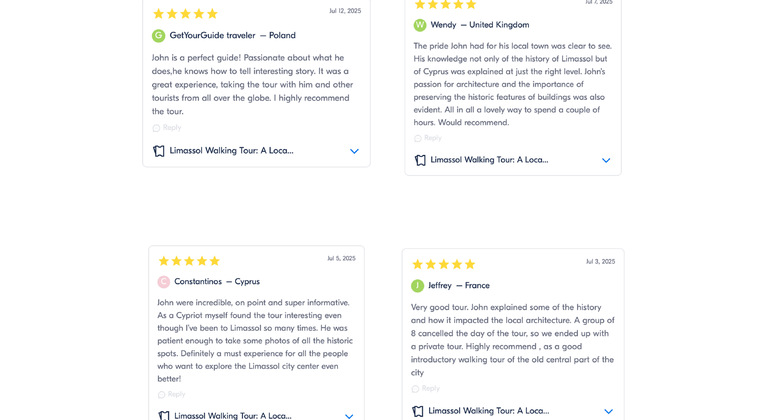This screenshot has width=770, height=420.
Task: Click Wendy's green W avatar icon
Action: click(420, 25)
